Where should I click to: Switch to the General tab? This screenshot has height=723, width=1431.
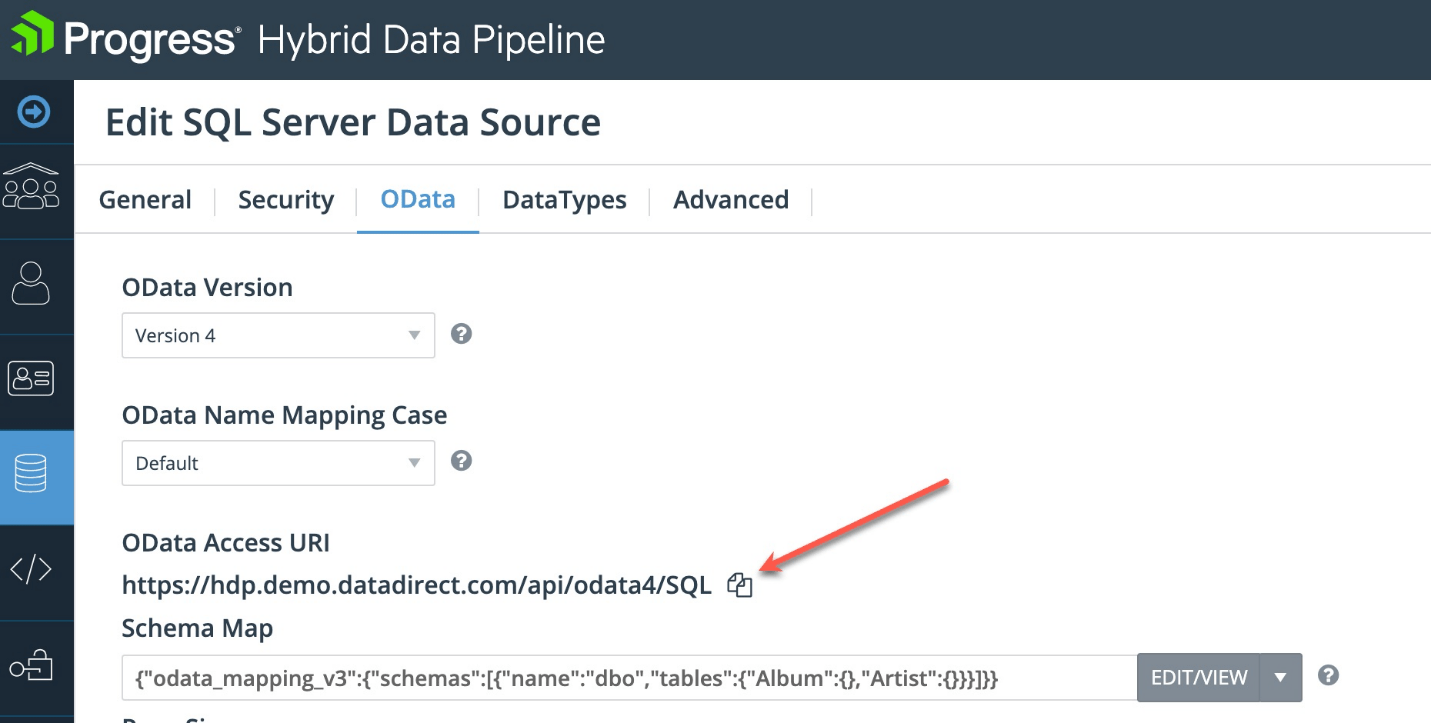tap(145, 200)
